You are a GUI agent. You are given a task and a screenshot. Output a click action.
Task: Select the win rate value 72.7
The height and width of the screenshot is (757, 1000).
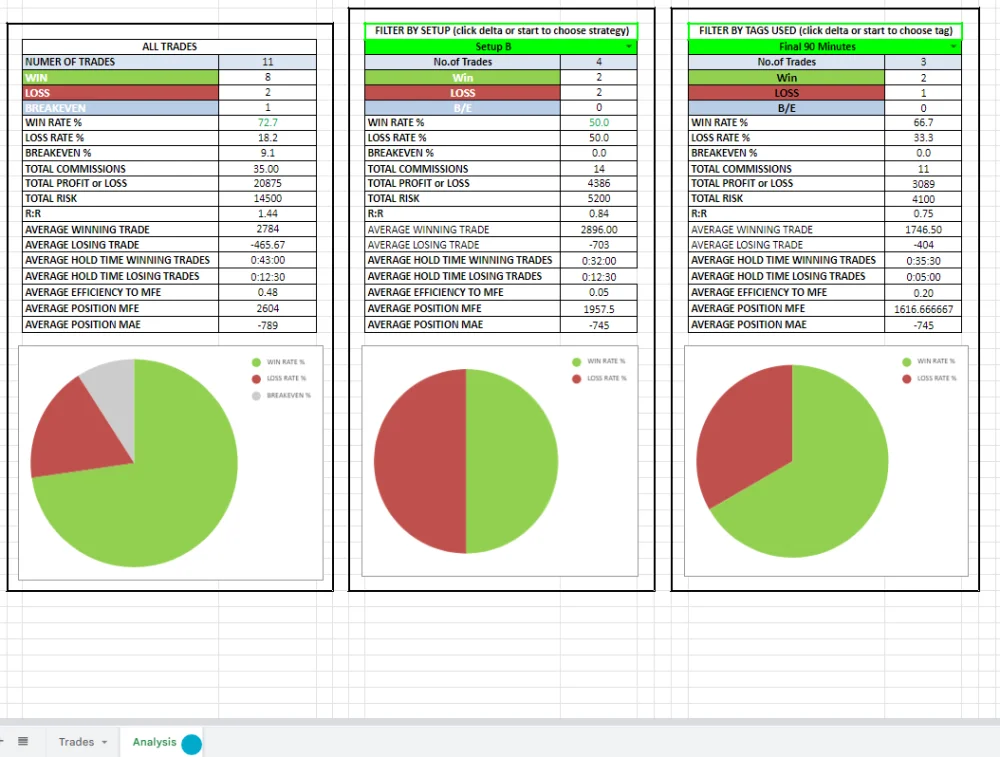point(267,122)
